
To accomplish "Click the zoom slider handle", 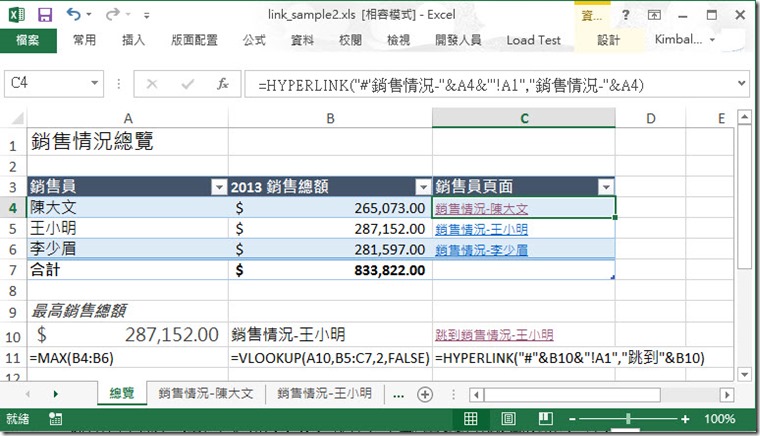I will 629,419.
